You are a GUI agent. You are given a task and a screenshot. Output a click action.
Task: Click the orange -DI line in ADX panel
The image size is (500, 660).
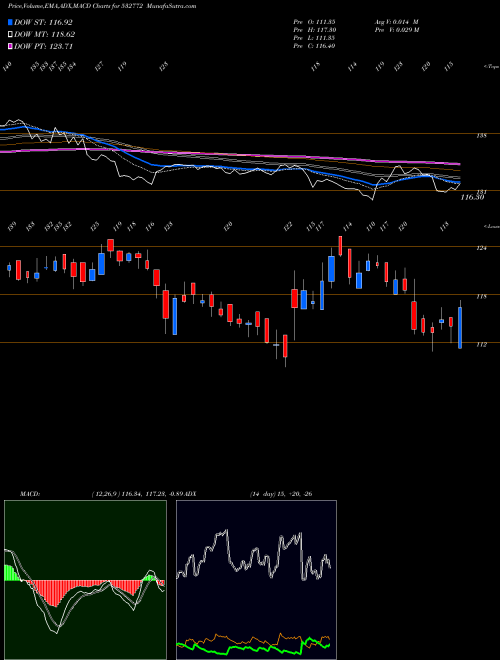pos(253,639)
